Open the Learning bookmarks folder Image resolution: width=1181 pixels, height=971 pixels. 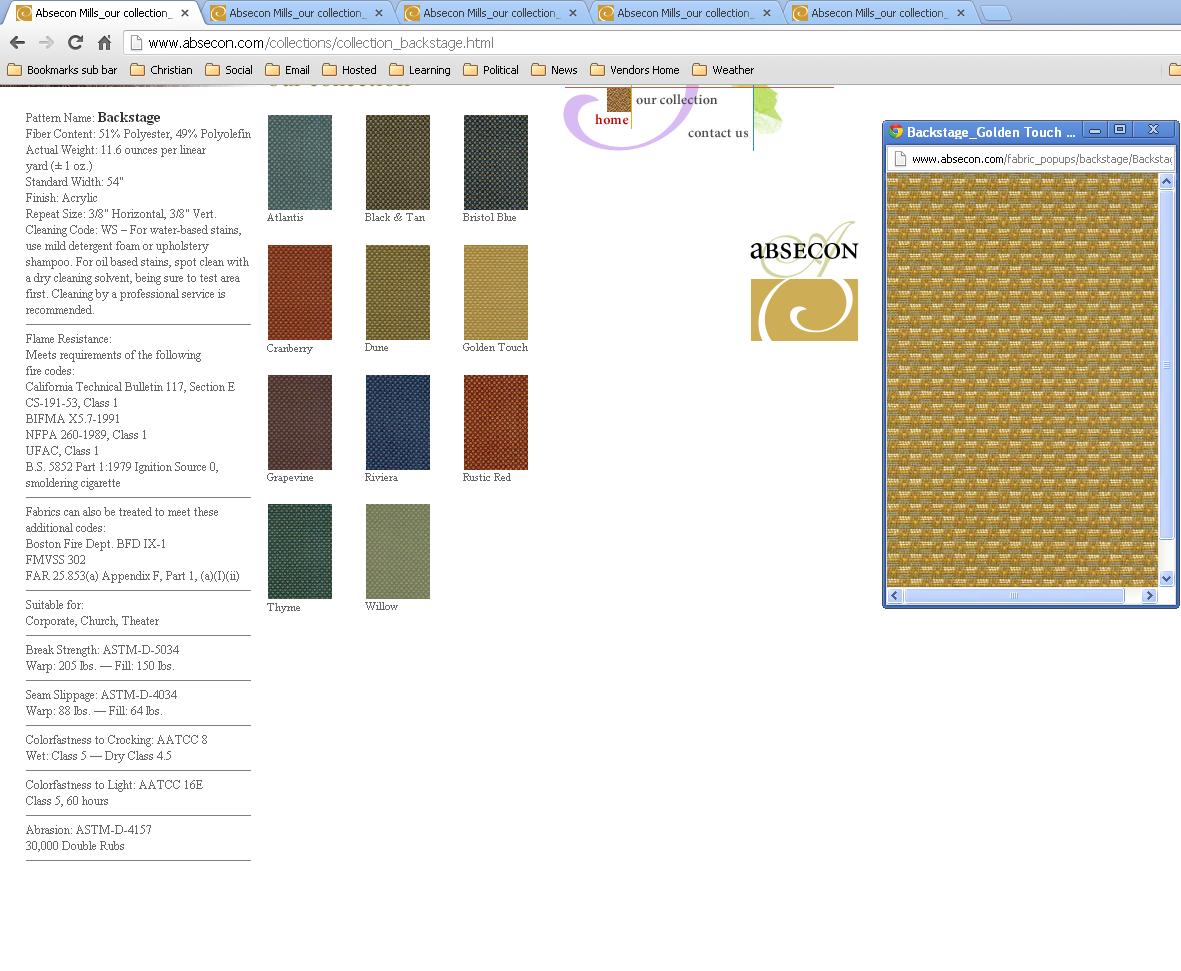[x=420, y=70]
